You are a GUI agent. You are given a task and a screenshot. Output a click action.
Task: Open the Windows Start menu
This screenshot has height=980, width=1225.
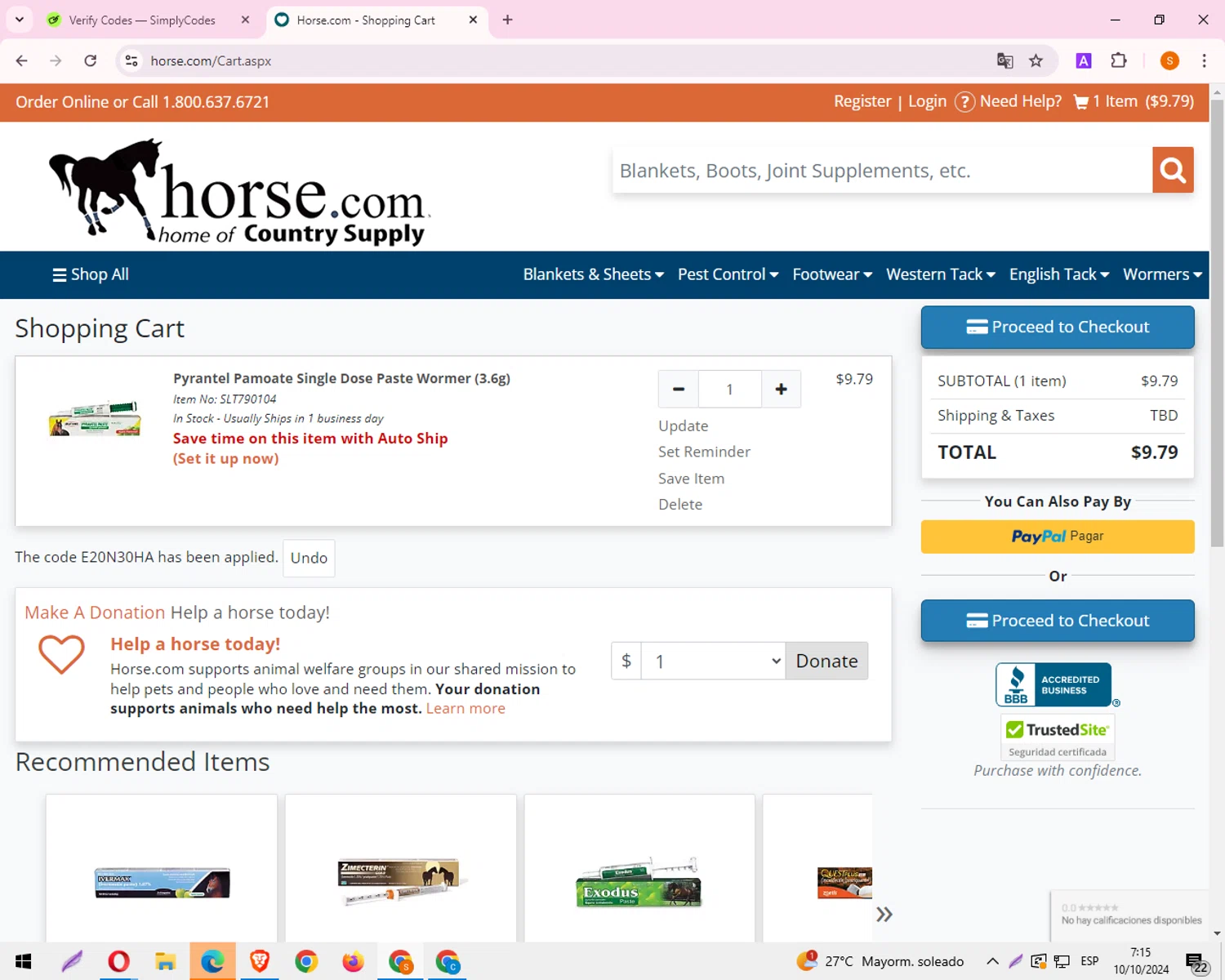[x=24, y=961]
